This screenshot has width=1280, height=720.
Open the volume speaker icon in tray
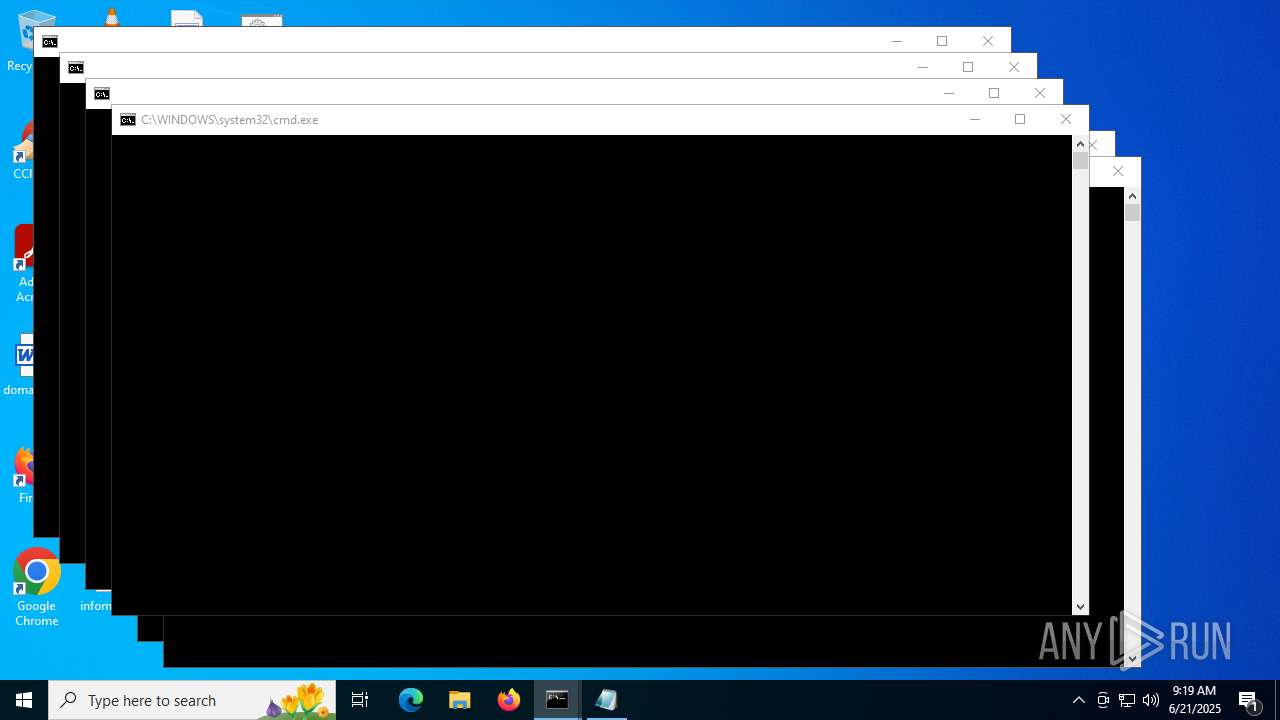tap(1150, 700)
